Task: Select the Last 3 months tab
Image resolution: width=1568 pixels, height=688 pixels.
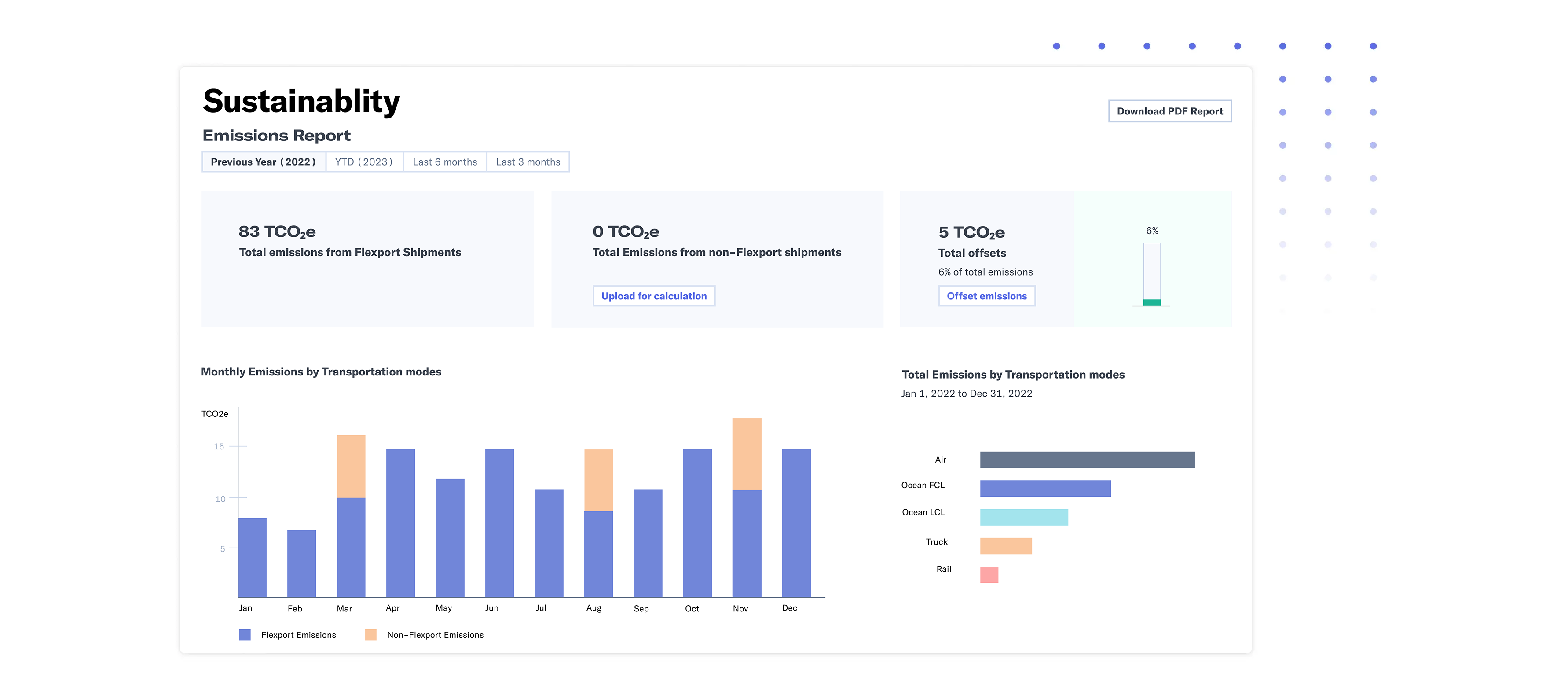Action: point(528,162)
